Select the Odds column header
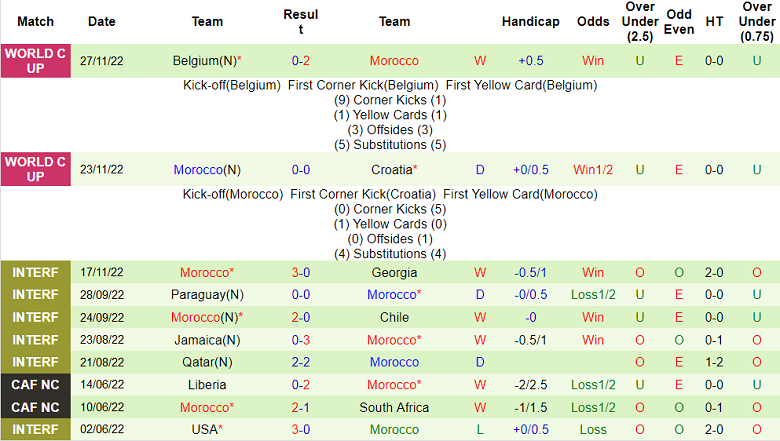Screen dimensions: 780x441 [x=593, y=21]
